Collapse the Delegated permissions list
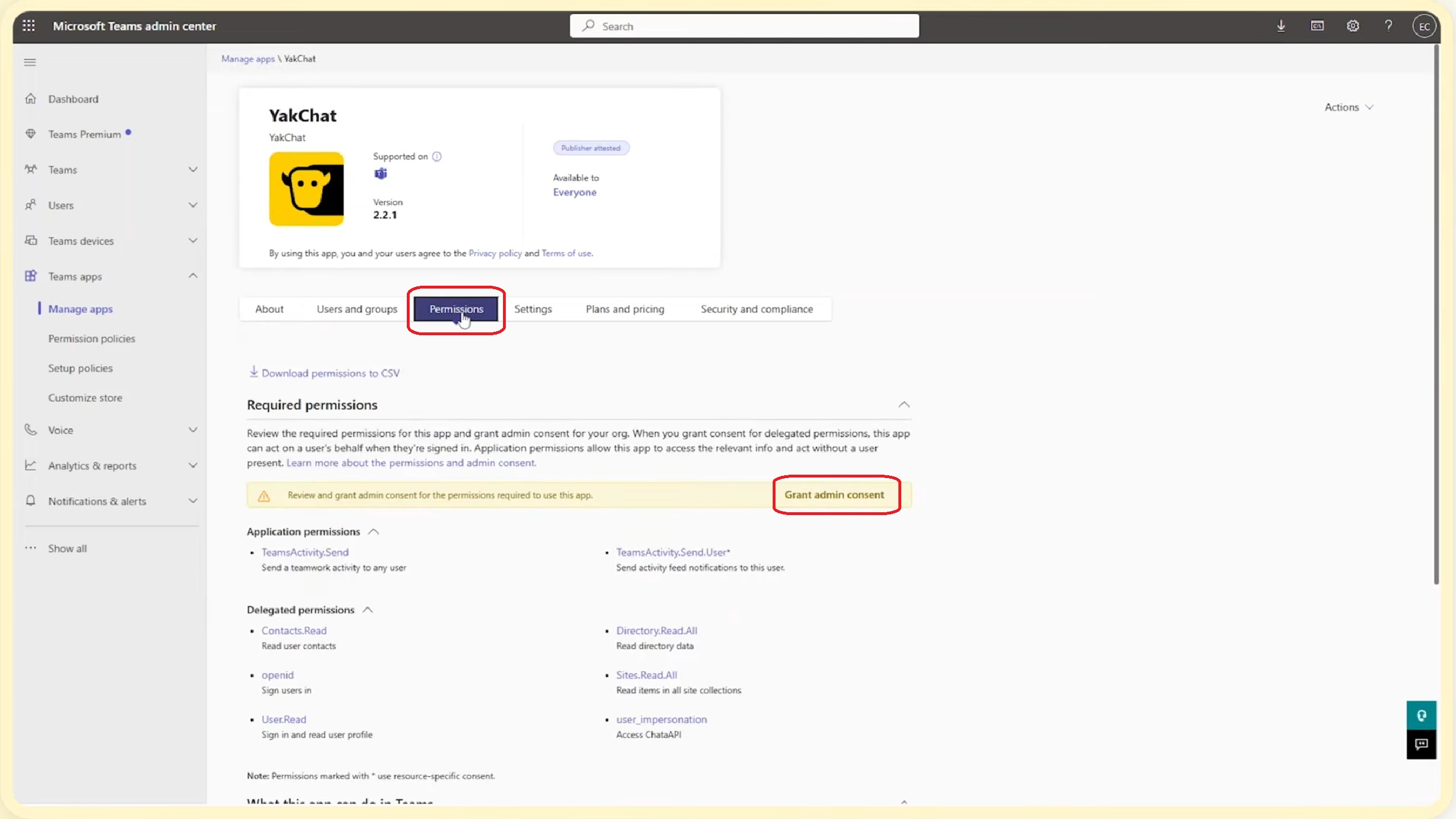 tap(368, 610)
